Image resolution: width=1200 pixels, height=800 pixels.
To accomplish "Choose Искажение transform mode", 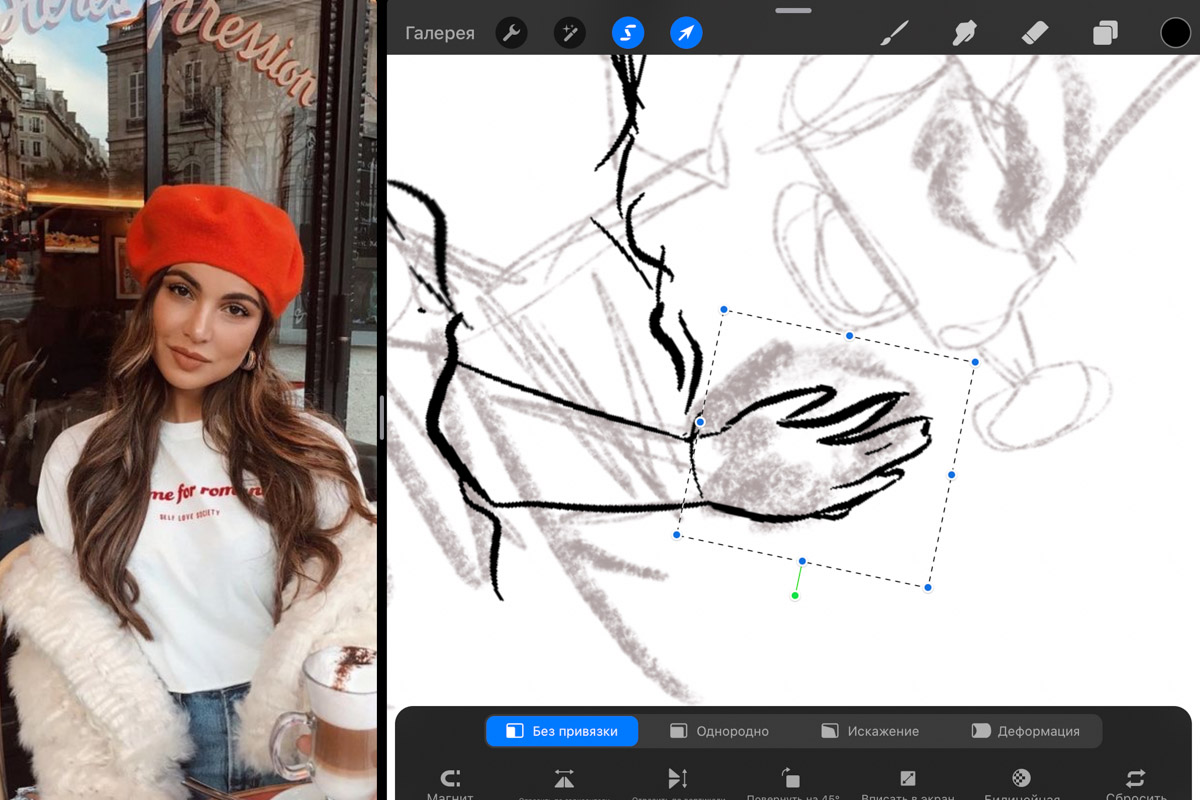I will (x=870, y=731).
